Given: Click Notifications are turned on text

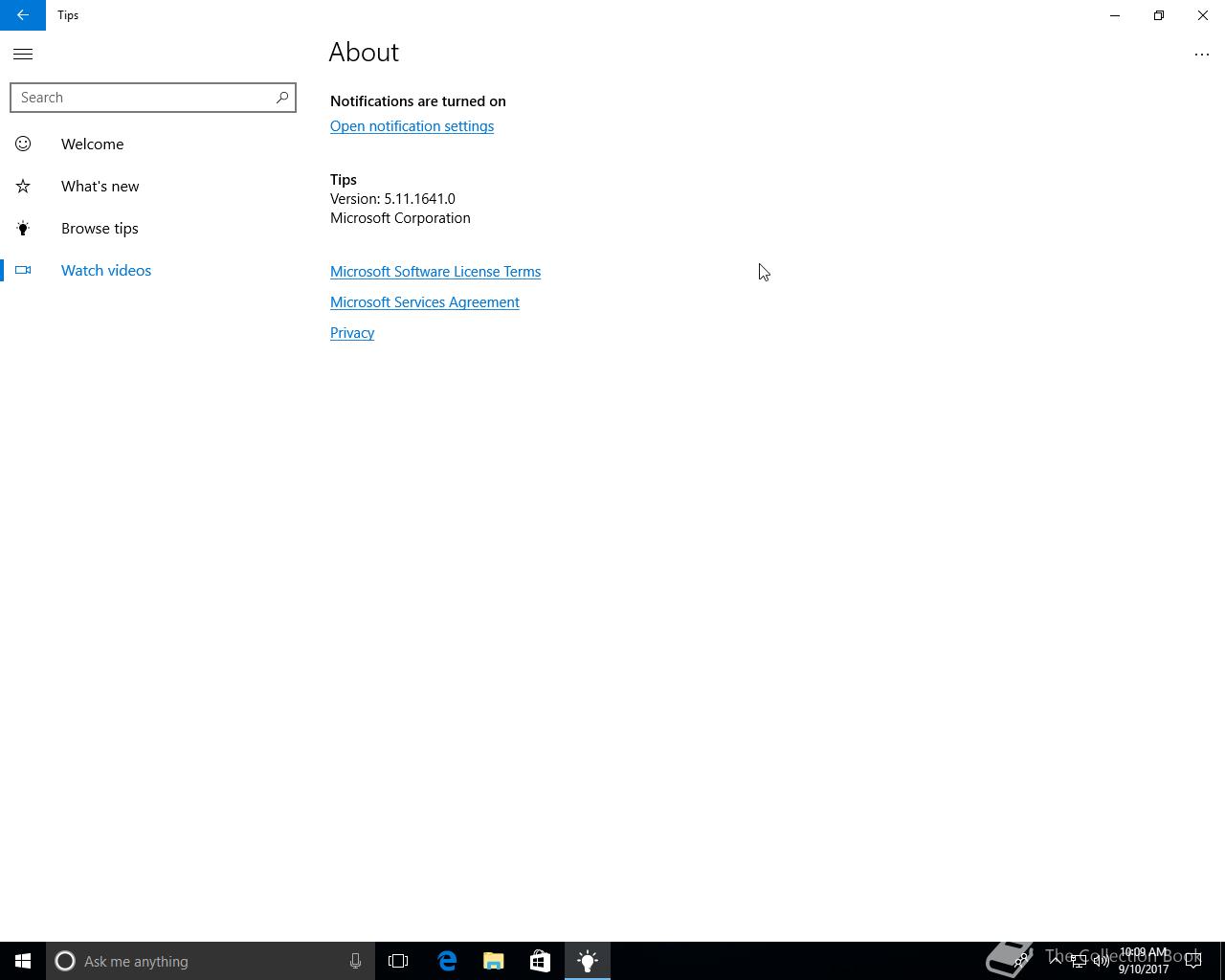Looking at the screenshot, I should tap(418, 101).
